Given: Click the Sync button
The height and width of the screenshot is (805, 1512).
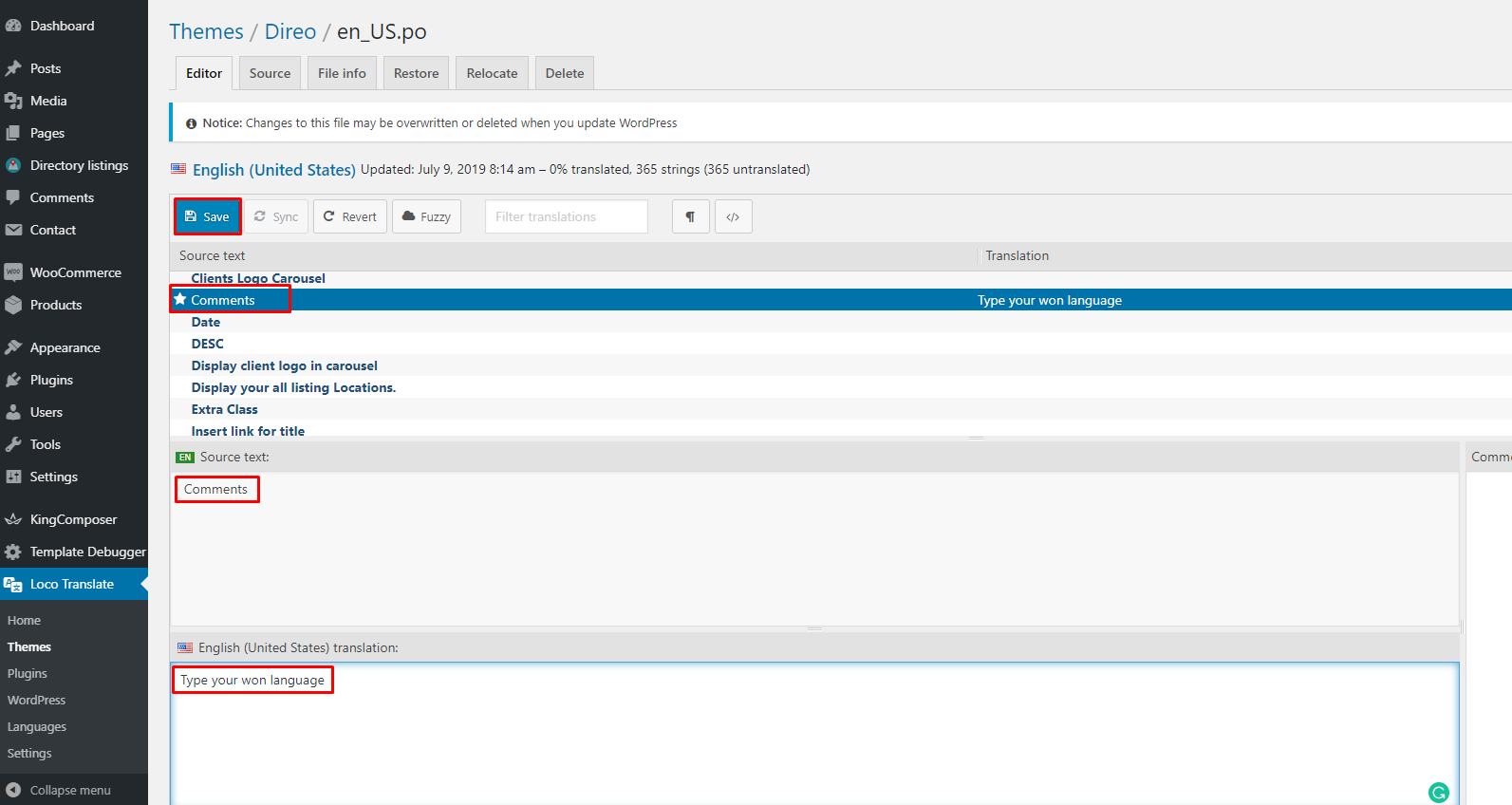Looking at the screenshot, I should click(276, 216).
